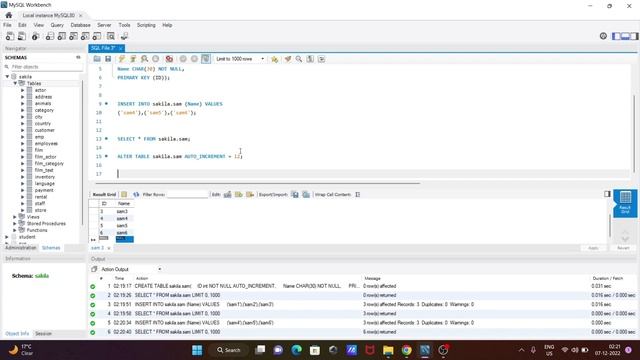This screenshot has width=640, height=360.
Task: Save snippet with the star icon
Action: pos(274,59)
